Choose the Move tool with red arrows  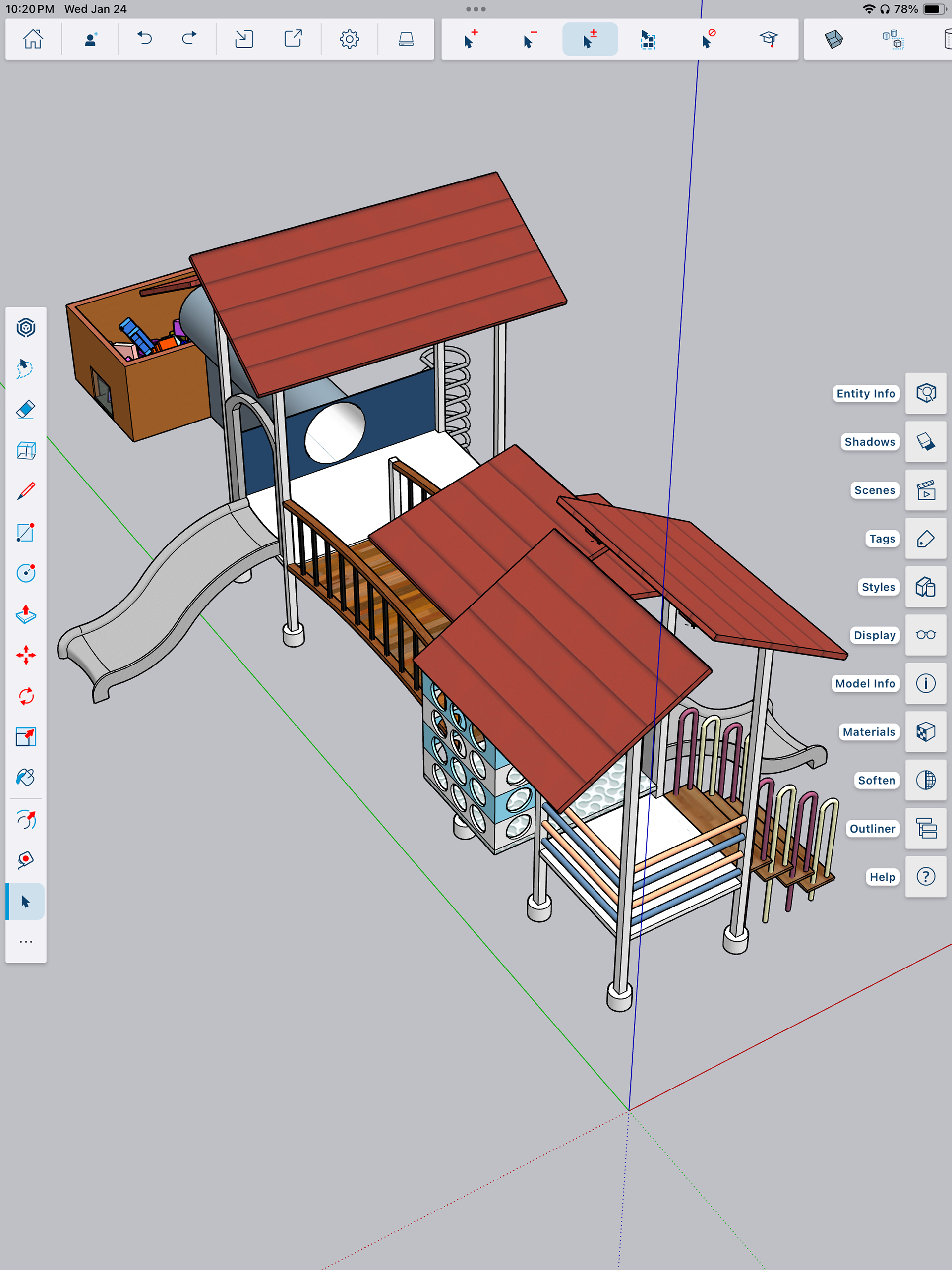pos(26,655)
